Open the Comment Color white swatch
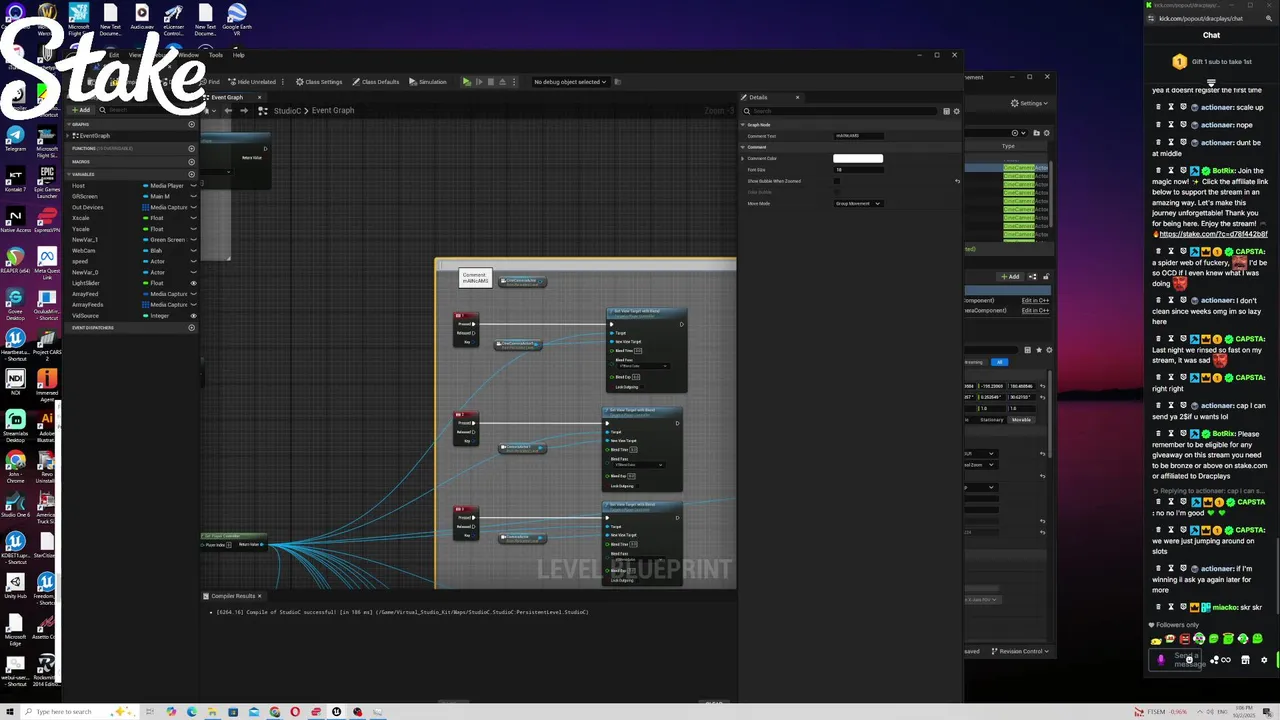 (x=858, y=158)
